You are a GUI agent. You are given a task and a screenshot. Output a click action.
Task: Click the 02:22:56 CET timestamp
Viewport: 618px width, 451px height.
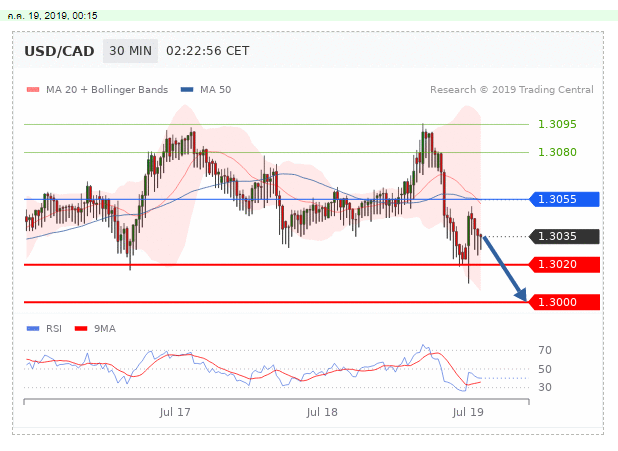(x=208, y=51)
